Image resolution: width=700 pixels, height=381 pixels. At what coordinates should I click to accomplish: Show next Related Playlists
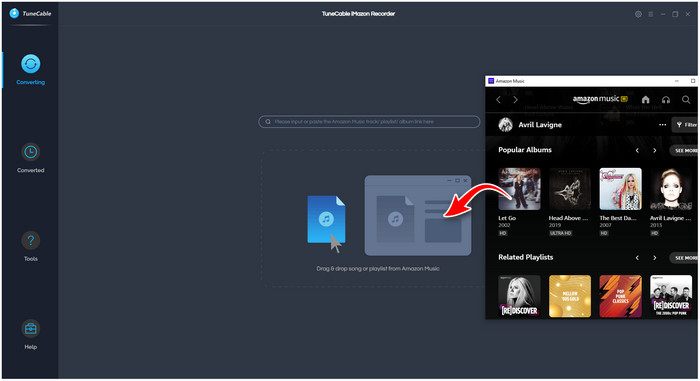(654, 258)
